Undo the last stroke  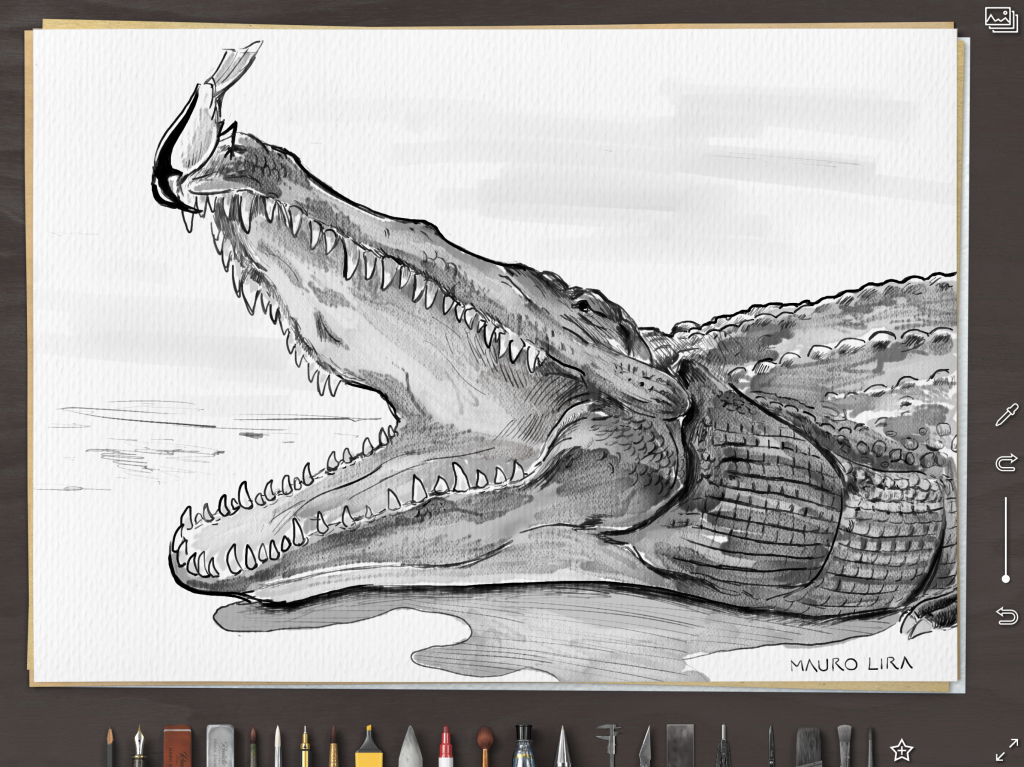point(1005,614)
